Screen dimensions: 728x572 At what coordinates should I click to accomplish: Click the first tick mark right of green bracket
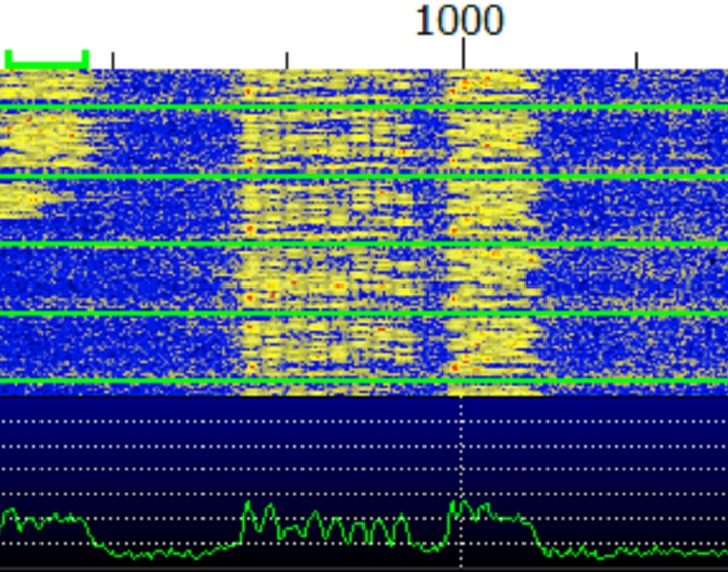113,61
